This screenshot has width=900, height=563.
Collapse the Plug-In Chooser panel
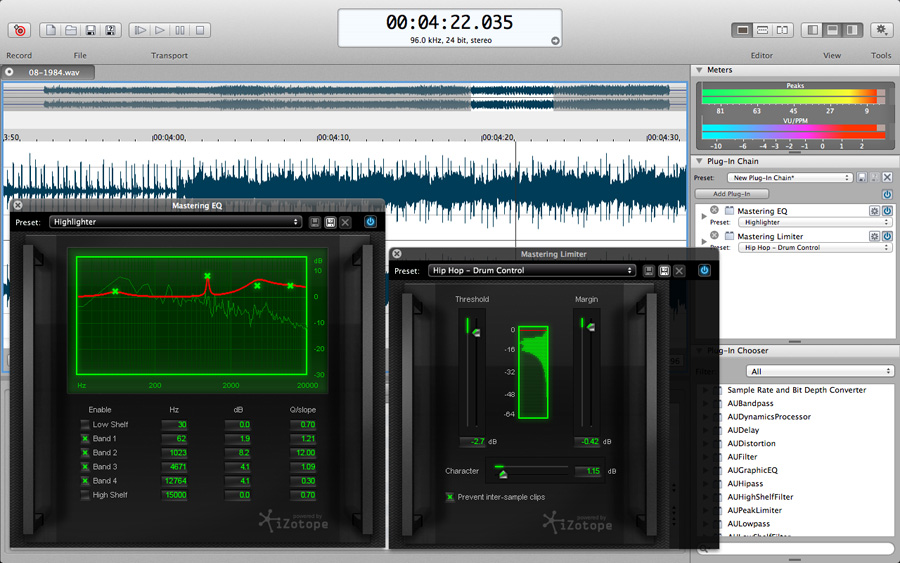699,351
